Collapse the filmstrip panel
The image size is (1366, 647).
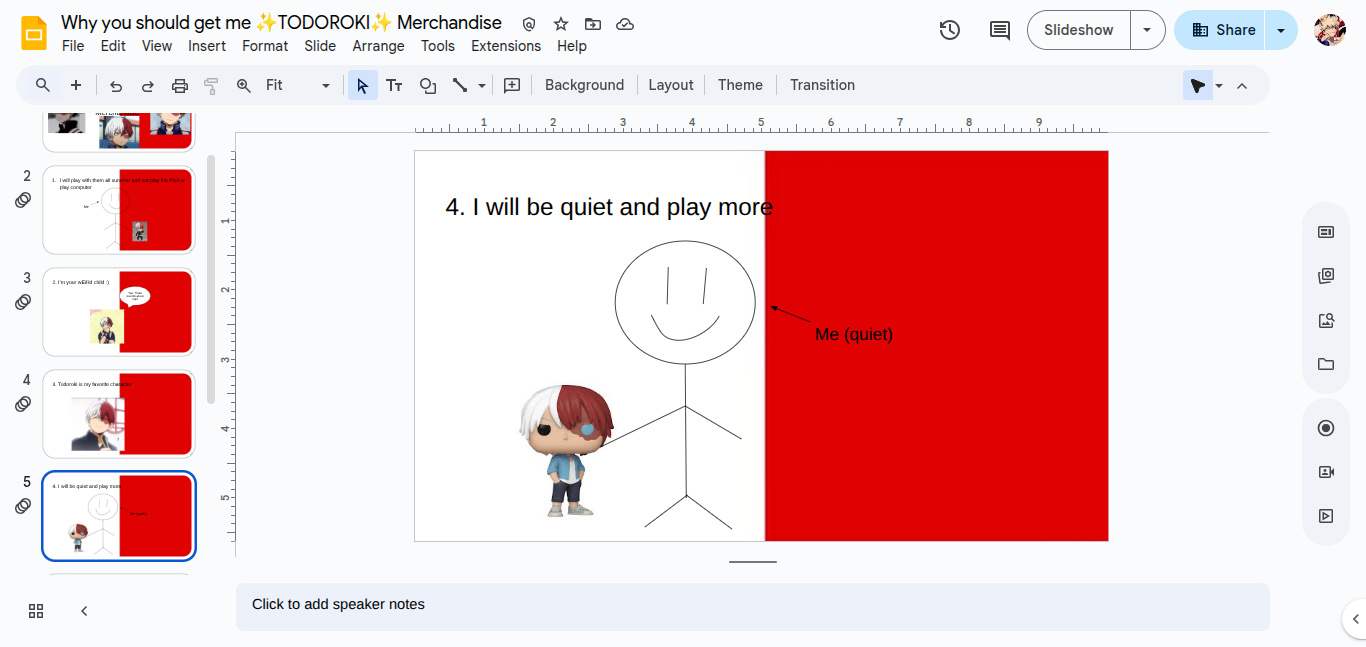[84, 611]
